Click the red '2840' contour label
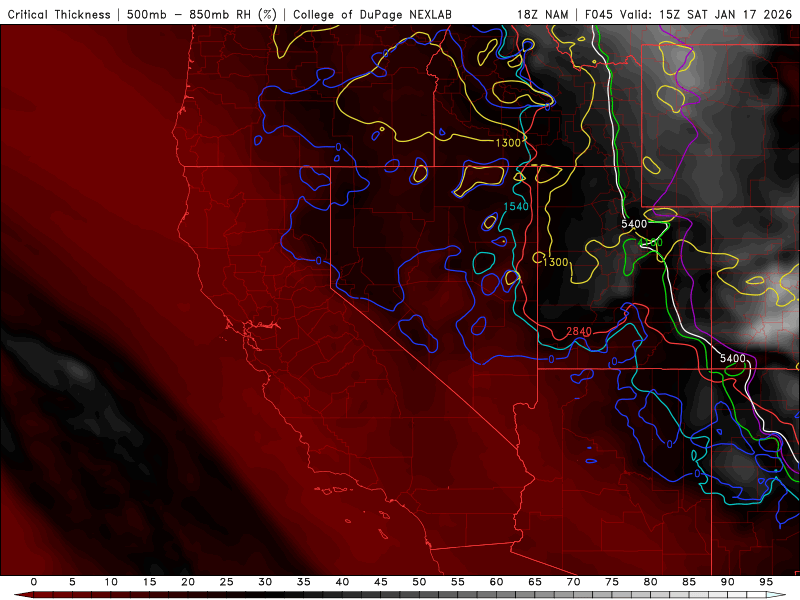 [x=579, y=331]
